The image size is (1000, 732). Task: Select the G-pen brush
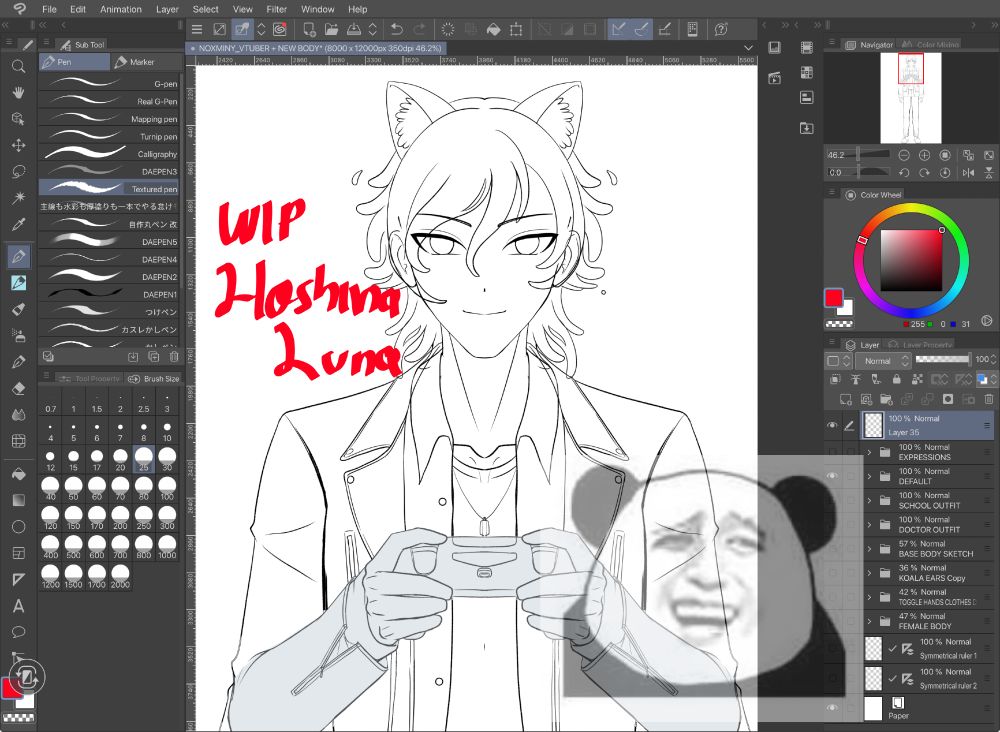[110, 83]
